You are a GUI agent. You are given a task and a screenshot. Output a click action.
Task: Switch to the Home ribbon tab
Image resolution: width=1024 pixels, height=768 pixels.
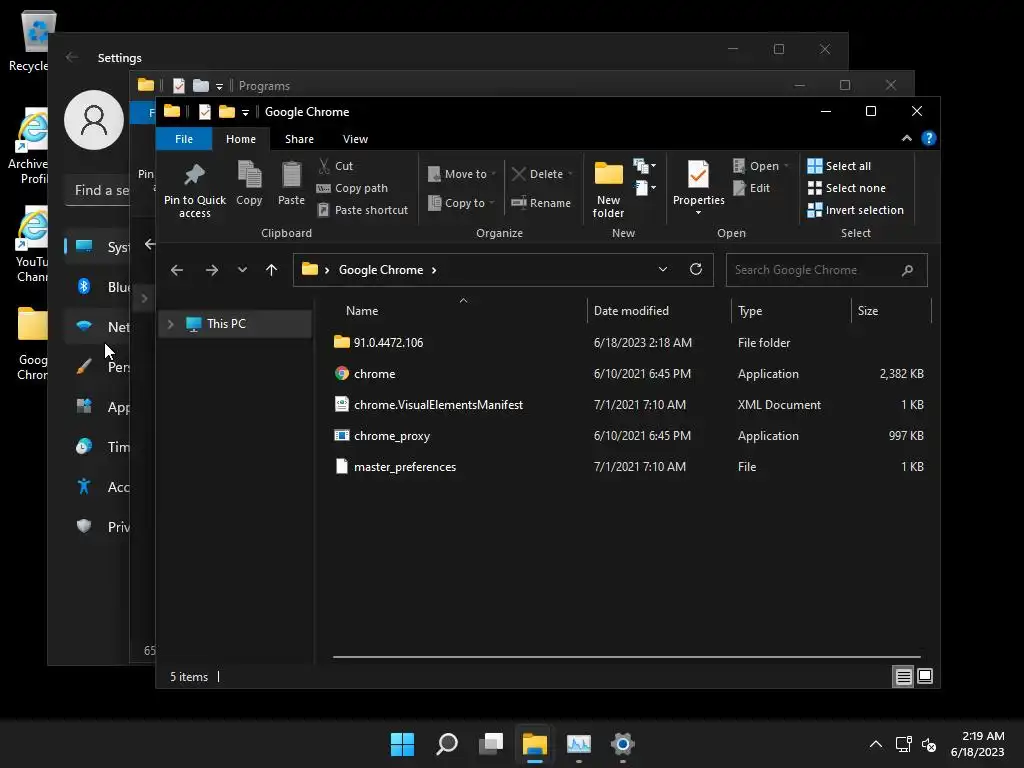241,139
